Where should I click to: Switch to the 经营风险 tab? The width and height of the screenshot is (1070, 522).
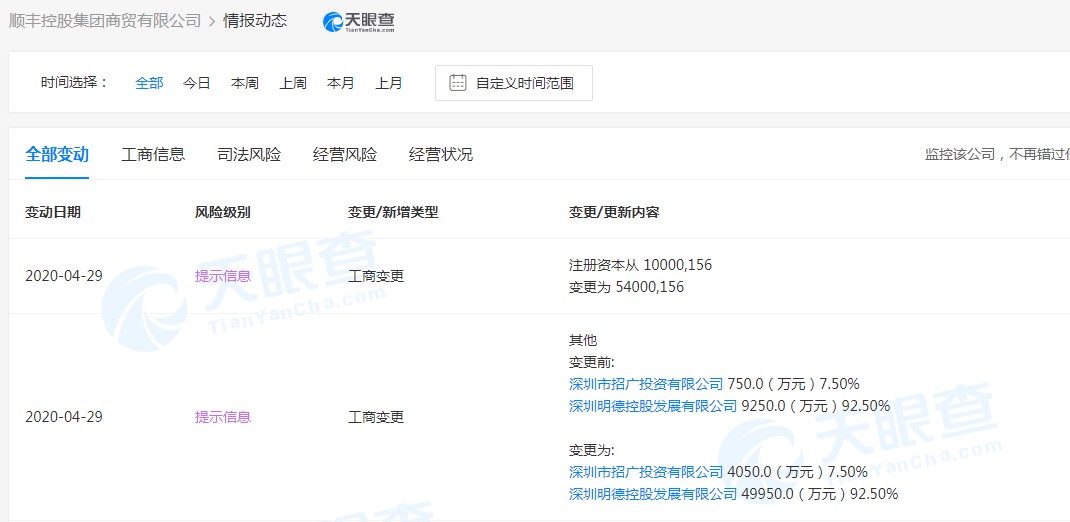point(345,154)
